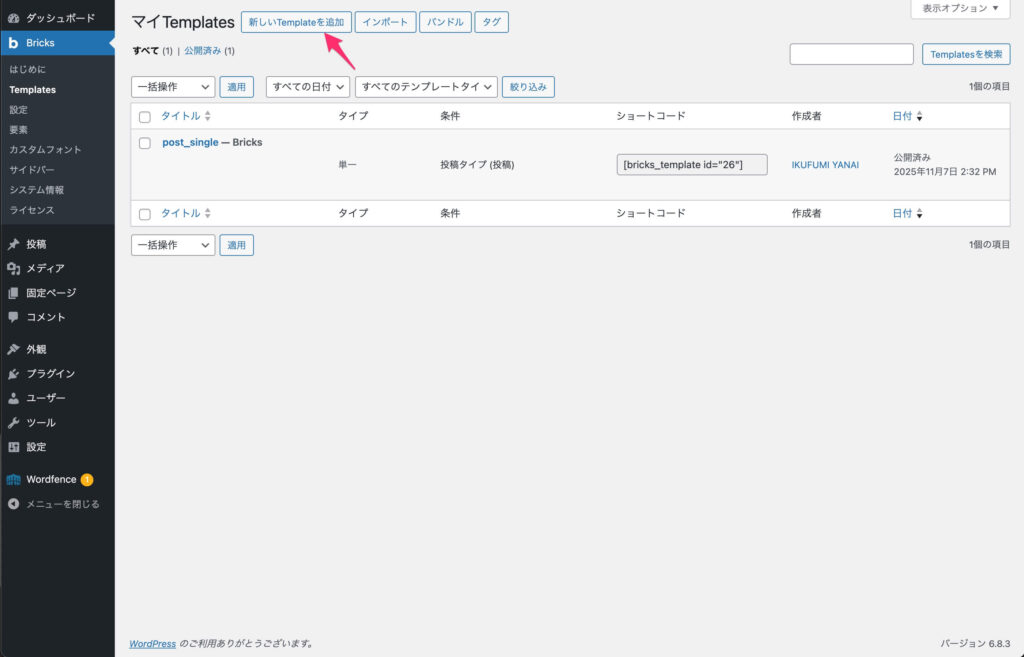1024x657 pixels.
Task: Open the システム情報 submenu item
Action: point(37,190)
